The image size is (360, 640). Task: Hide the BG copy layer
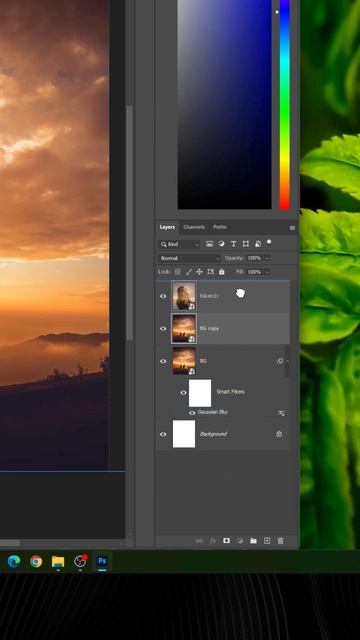163,329
